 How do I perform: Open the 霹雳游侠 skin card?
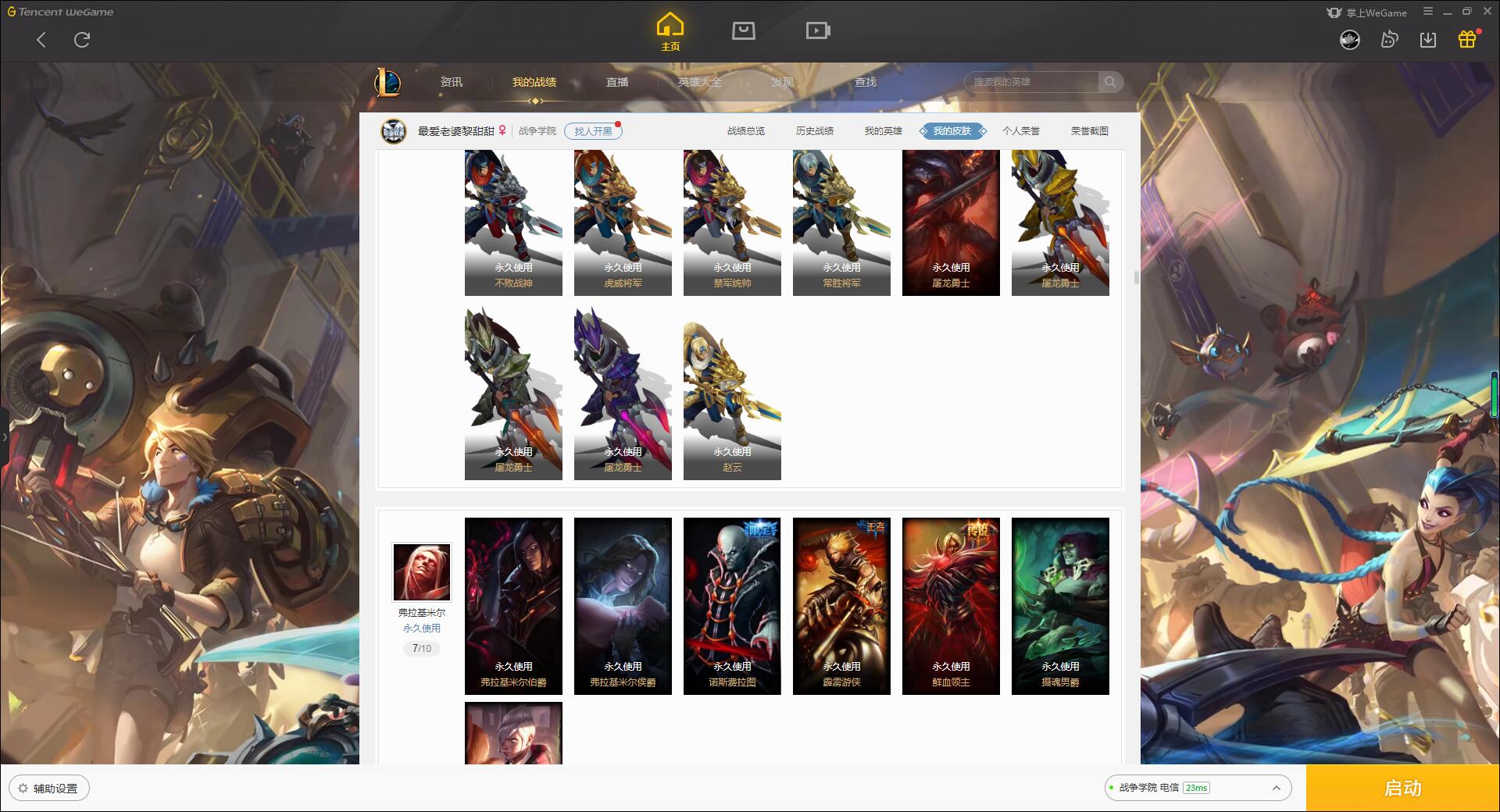(841, 606)
